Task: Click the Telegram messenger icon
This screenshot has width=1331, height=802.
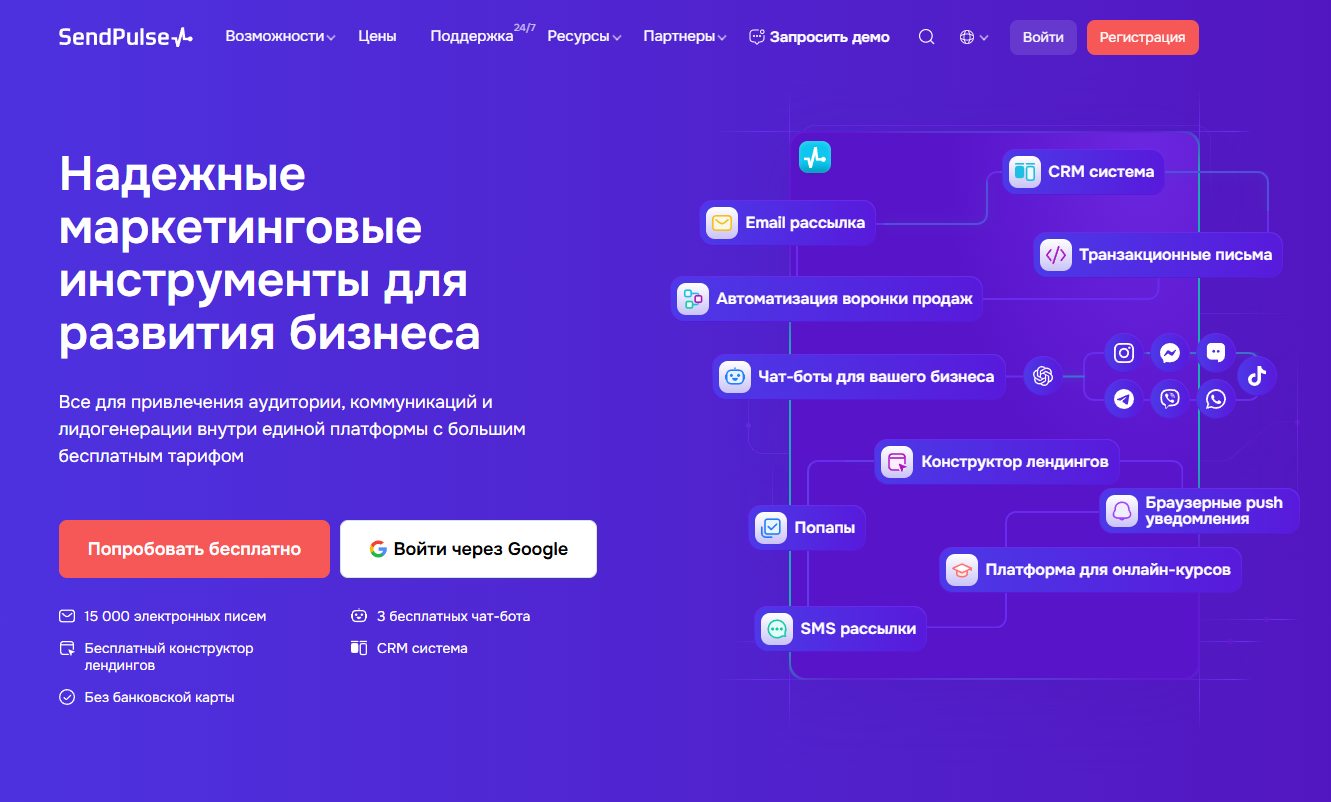Action: click(1123, 398)
